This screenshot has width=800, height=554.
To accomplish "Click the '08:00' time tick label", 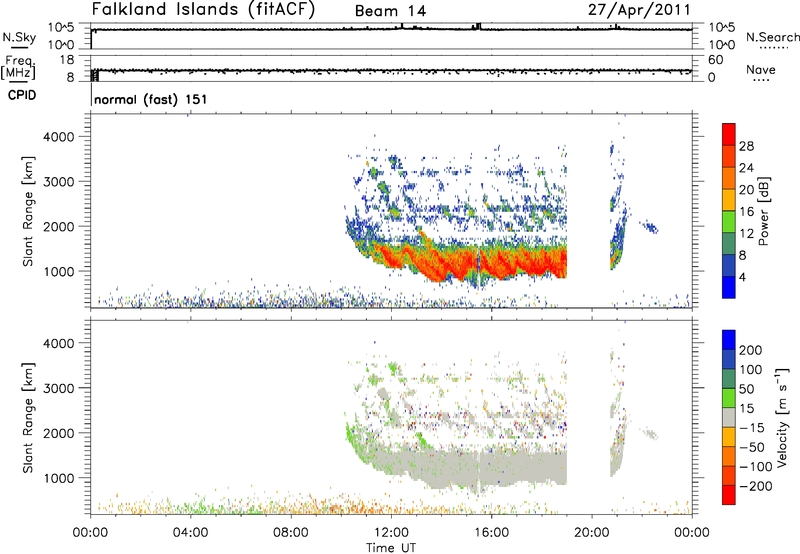I will point(291,533).
